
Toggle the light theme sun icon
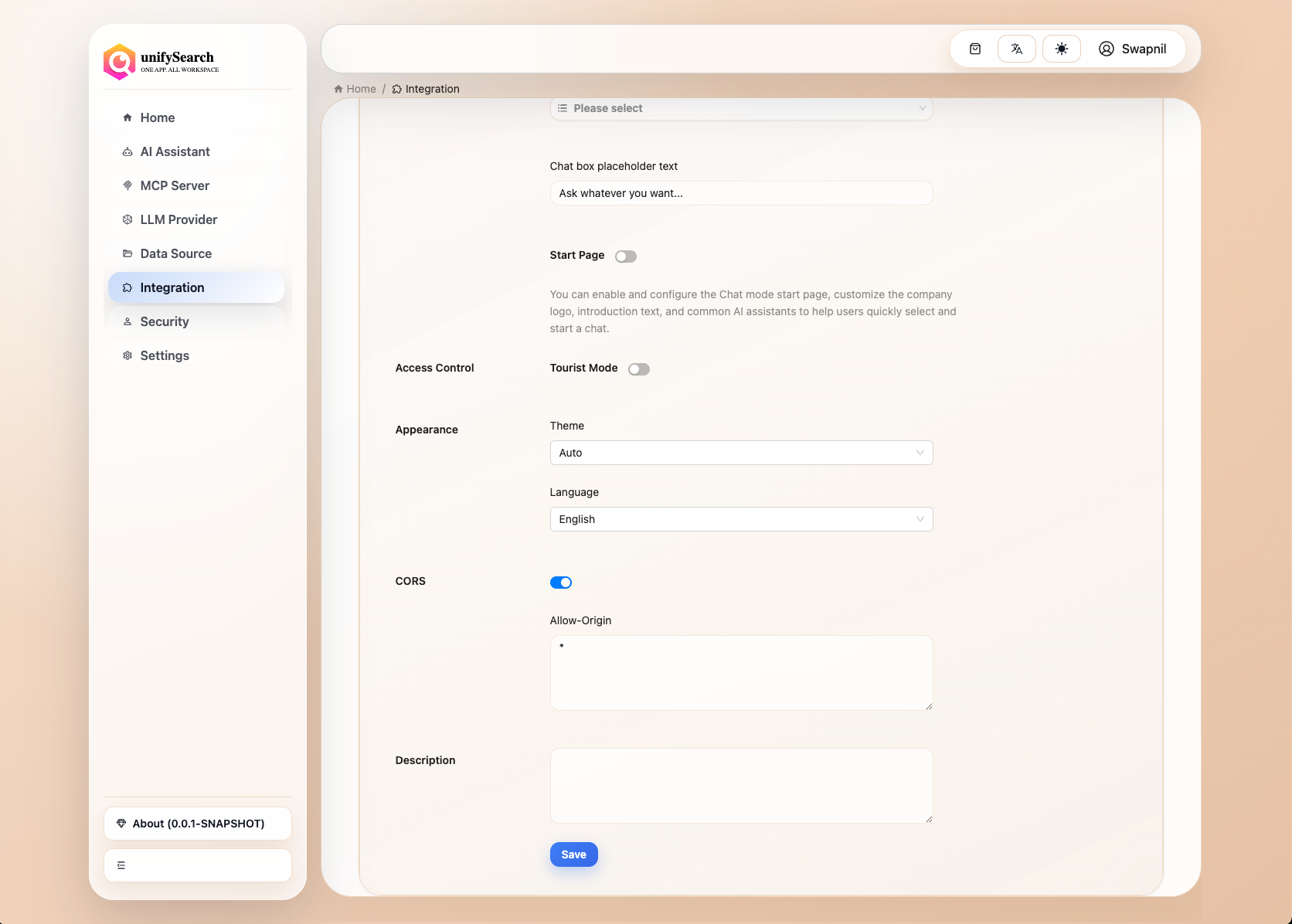click(1062, 49)
